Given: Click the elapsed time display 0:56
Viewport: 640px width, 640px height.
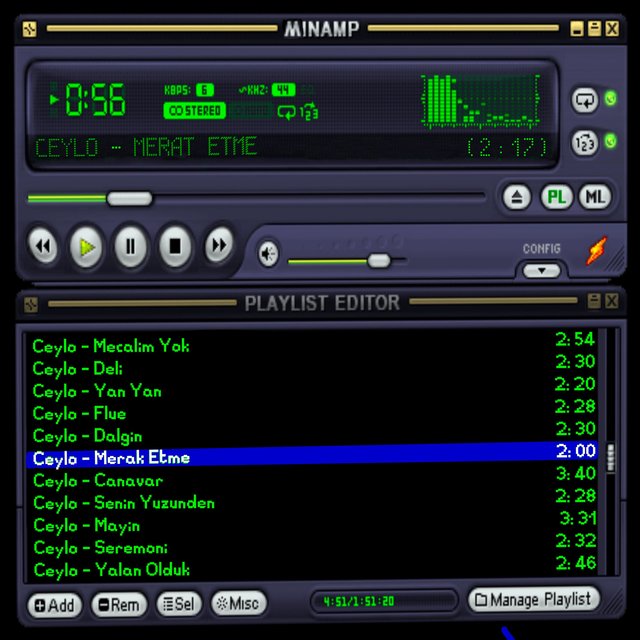Looking at the screenshot, I should pos(94,100).
